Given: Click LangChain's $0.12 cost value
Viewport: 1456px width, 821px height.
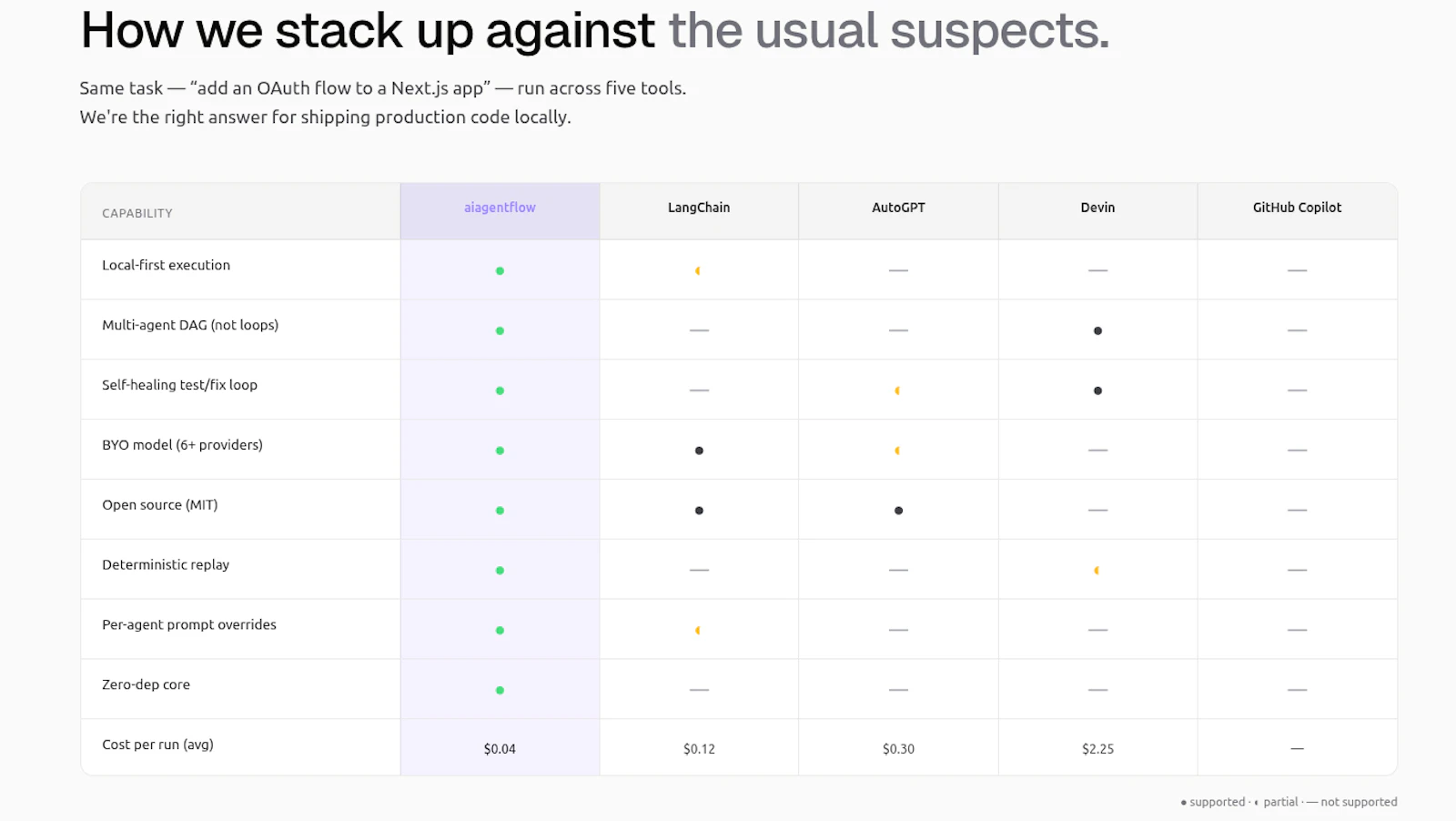Looking at the screenshot, I should click(699, 749).
